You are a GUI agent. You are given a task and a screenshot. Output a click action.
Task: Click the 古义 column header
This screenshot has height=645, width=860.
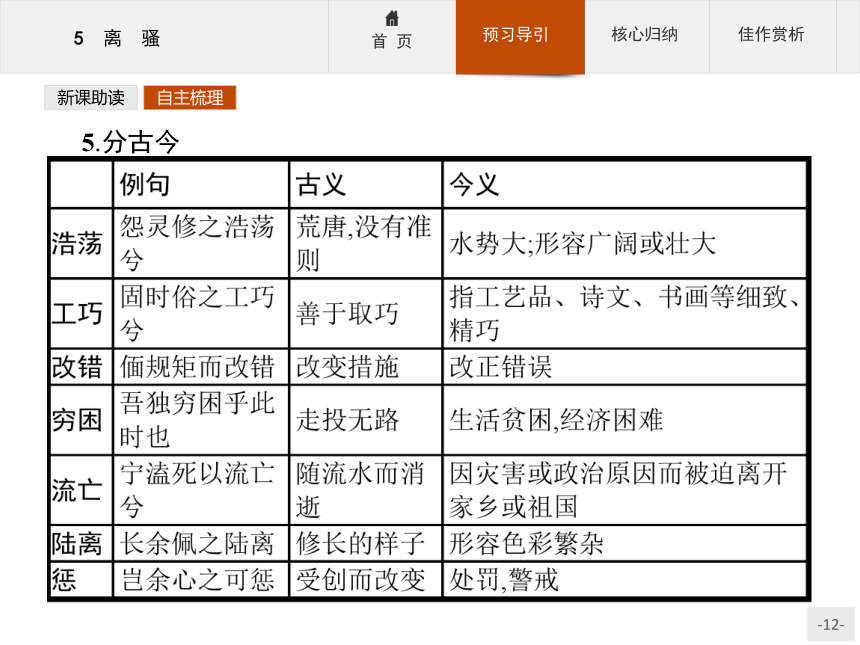(321, 184)
